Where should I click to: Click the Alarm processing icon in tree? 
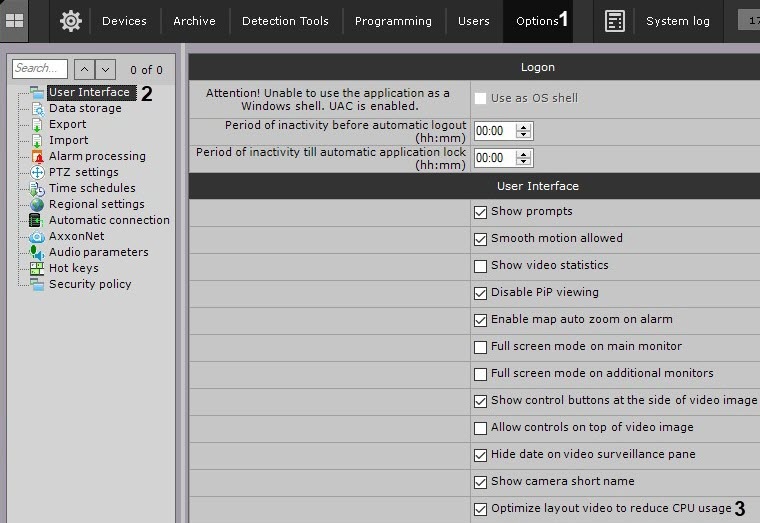coord(37,156)
